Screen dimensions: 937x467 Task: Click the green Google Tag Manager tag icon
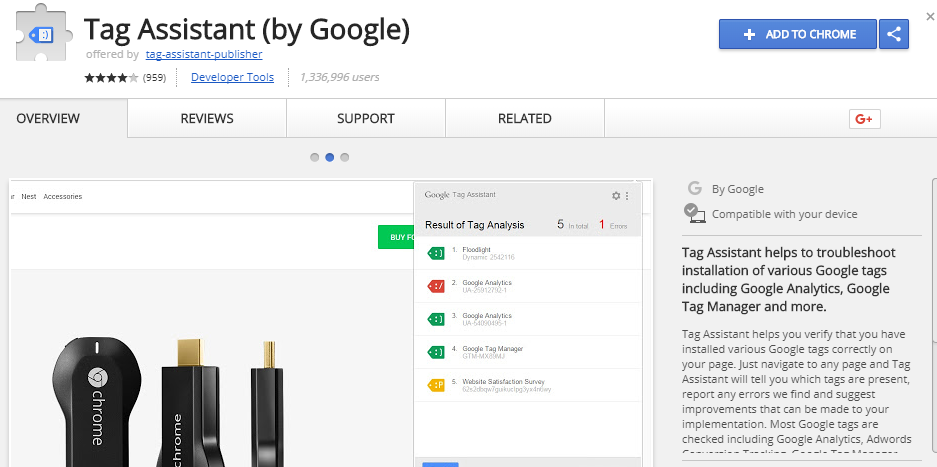[436, 352]
